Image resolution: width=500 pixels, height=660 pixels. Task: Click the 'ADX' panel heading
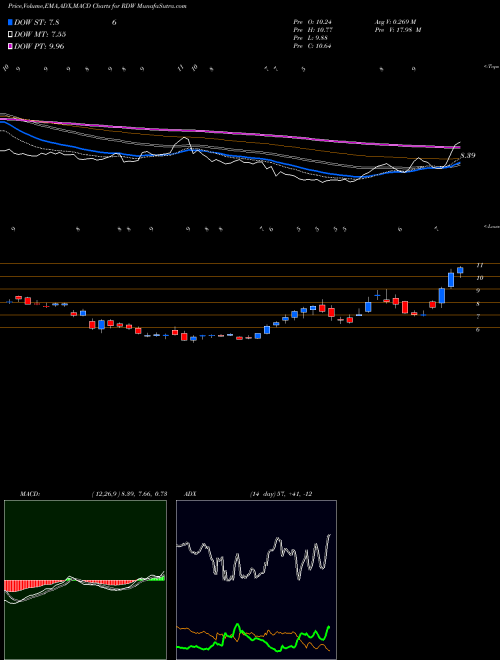pos(190,494)
